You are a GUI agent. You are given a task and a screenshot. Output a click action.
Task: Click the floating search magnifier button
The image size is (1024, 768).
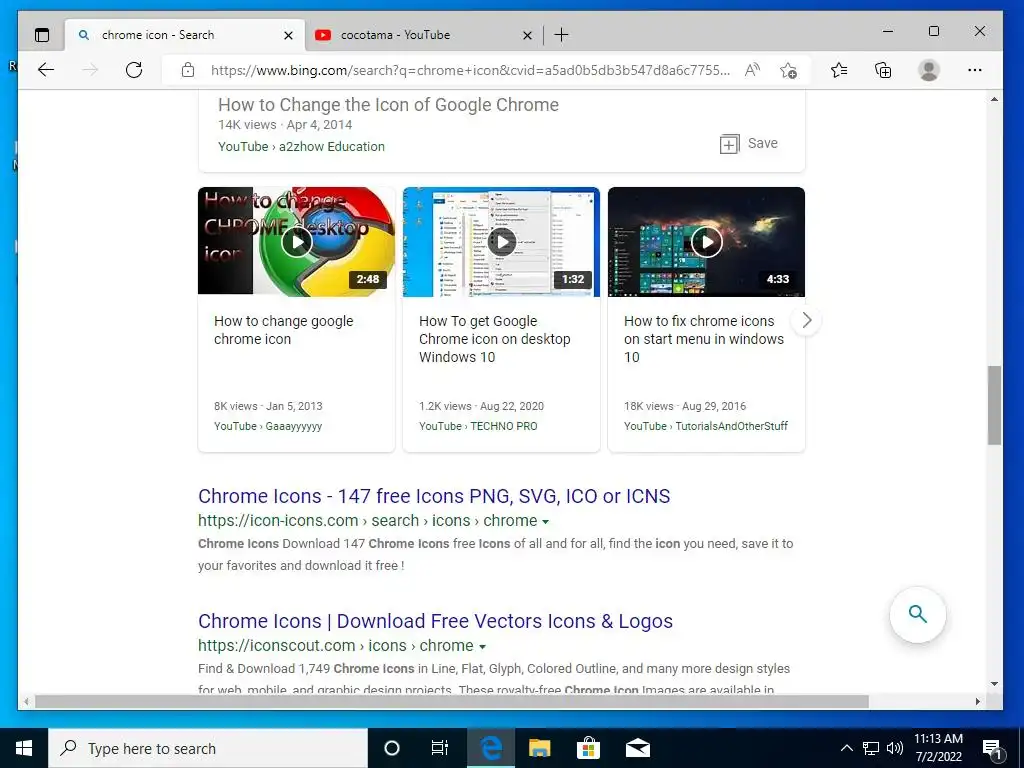click(x=918, y=615)
